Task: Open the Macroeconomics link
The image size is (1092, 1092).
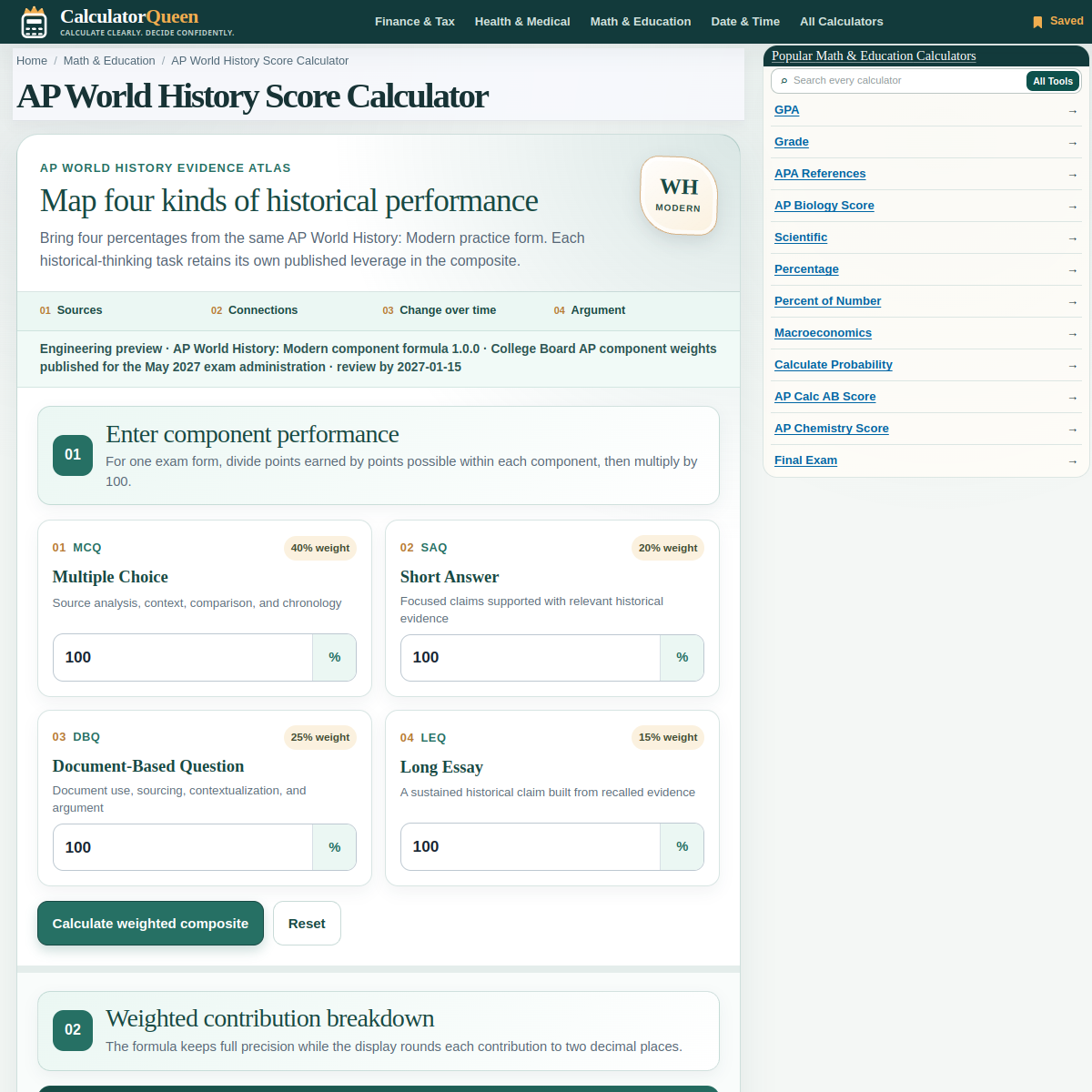Action: [823, 333]
